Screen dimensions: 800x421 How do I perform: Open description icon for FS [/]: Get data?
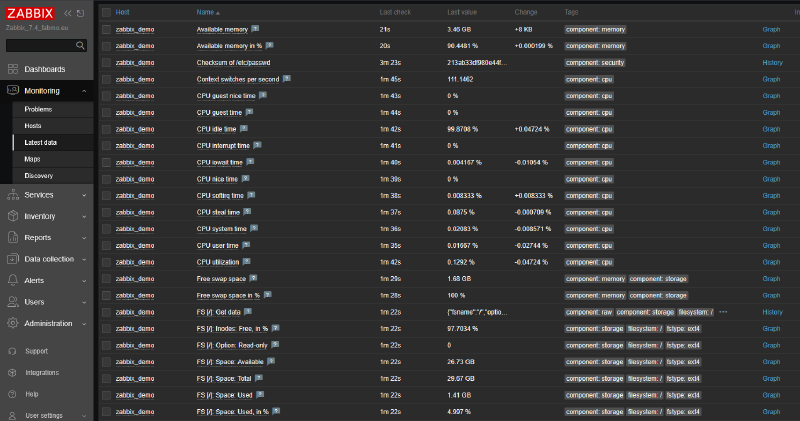[x=248, y=311]
